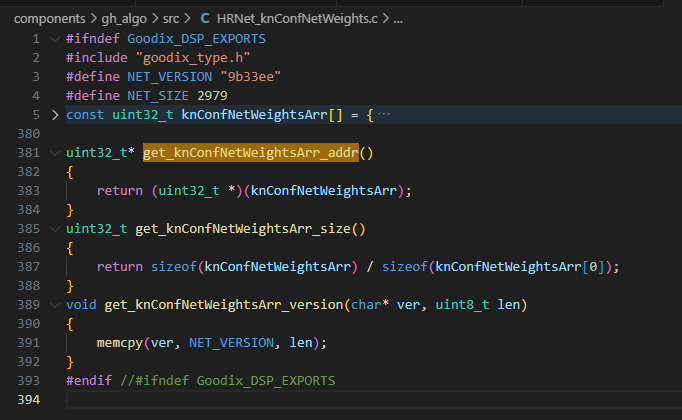Click the memcpy call on line 391
Image resolution: width=682 pixels, height=420 pixels.
120,343
